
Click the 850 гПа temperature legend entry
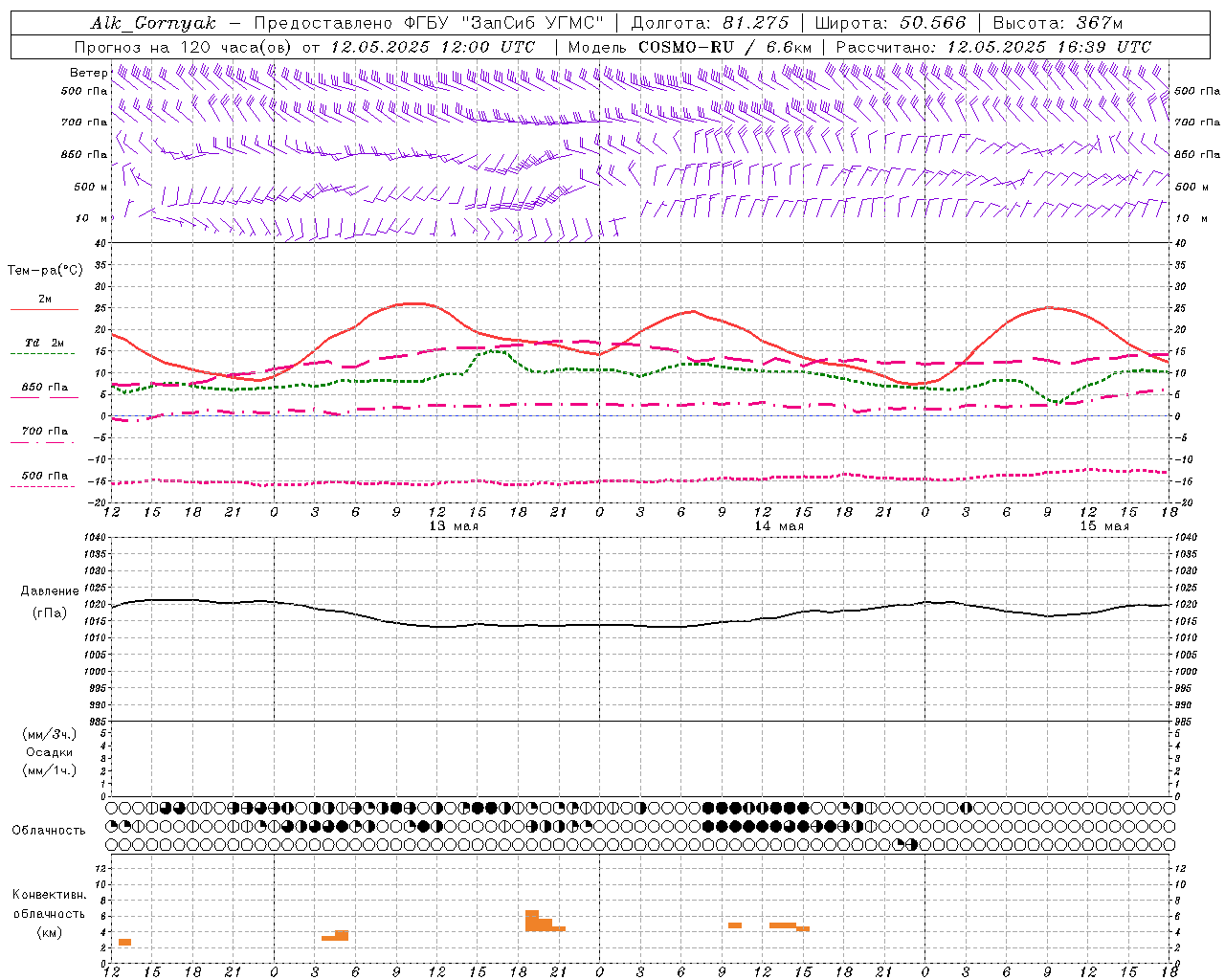[44, 388]
